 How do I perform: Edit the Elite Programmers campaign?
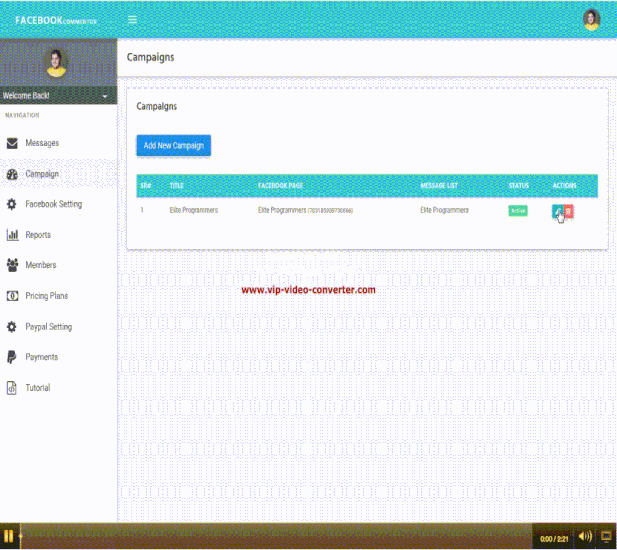coord(558,212)
